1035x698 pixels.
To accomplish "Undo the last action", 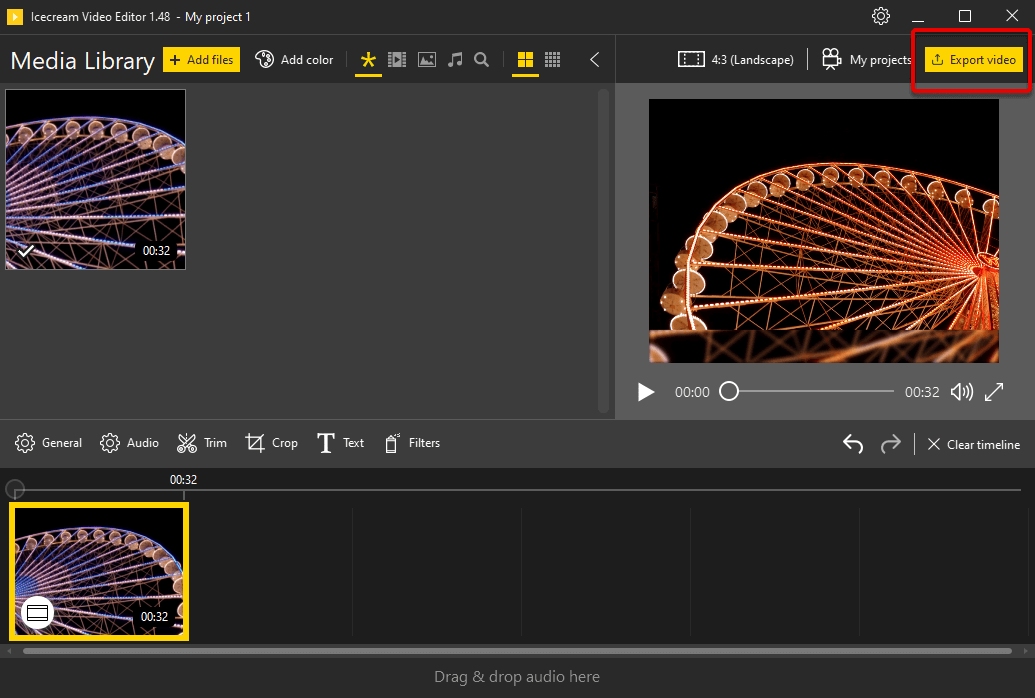I will pos(853,444).
